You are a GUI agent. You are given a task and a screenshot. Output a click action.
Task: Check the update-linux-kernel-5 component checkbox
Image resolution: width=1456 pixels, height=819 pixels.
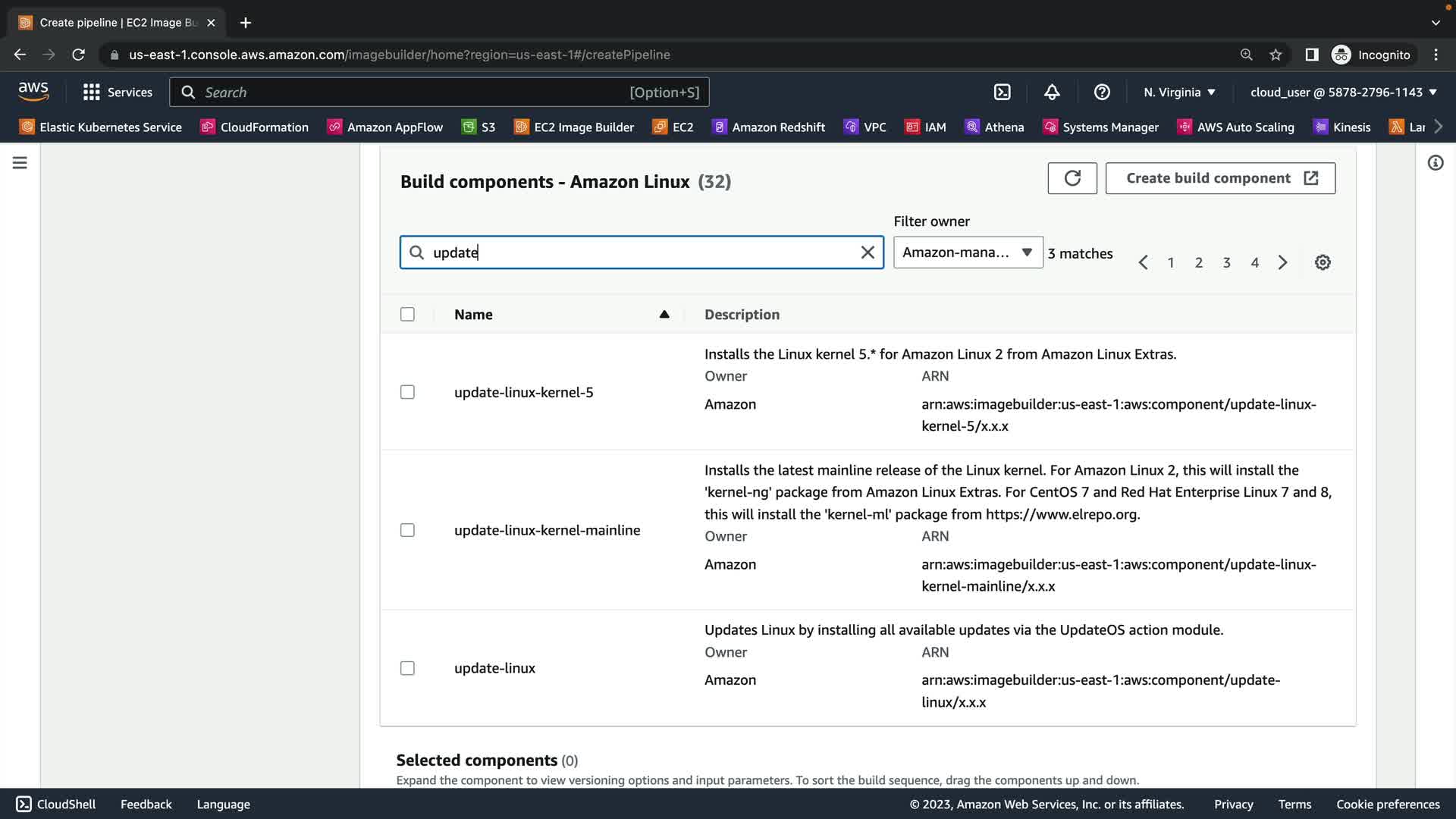pos(407,392)
